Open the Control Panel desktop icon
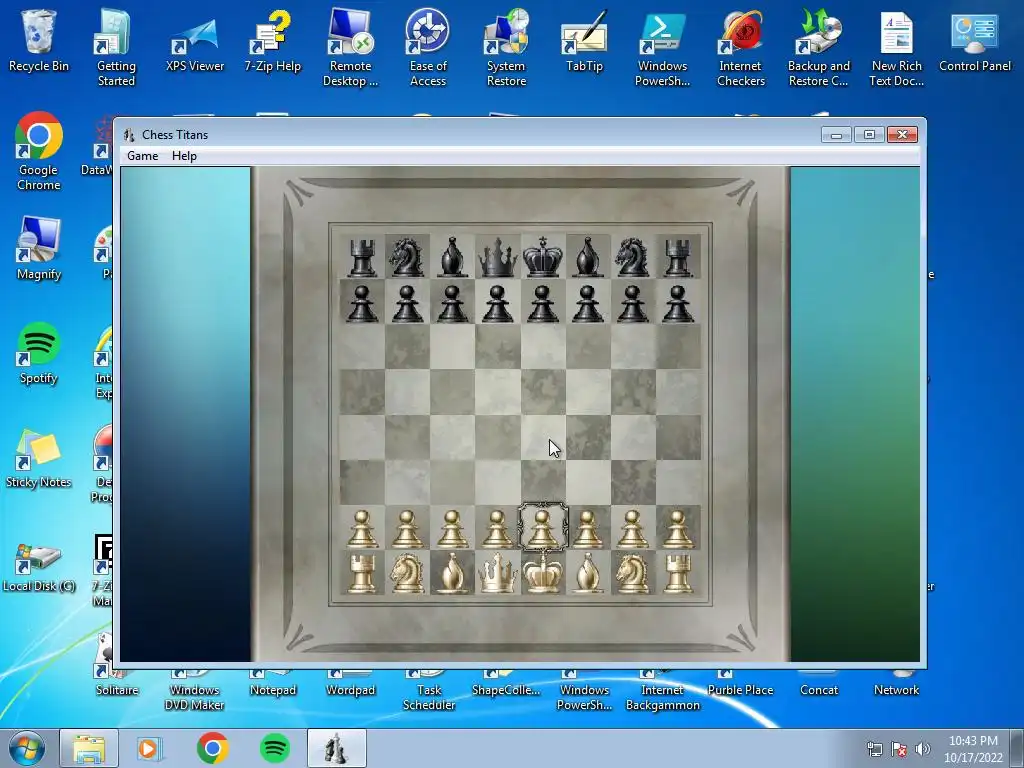 pyautogui.click(x=974, y=40)
